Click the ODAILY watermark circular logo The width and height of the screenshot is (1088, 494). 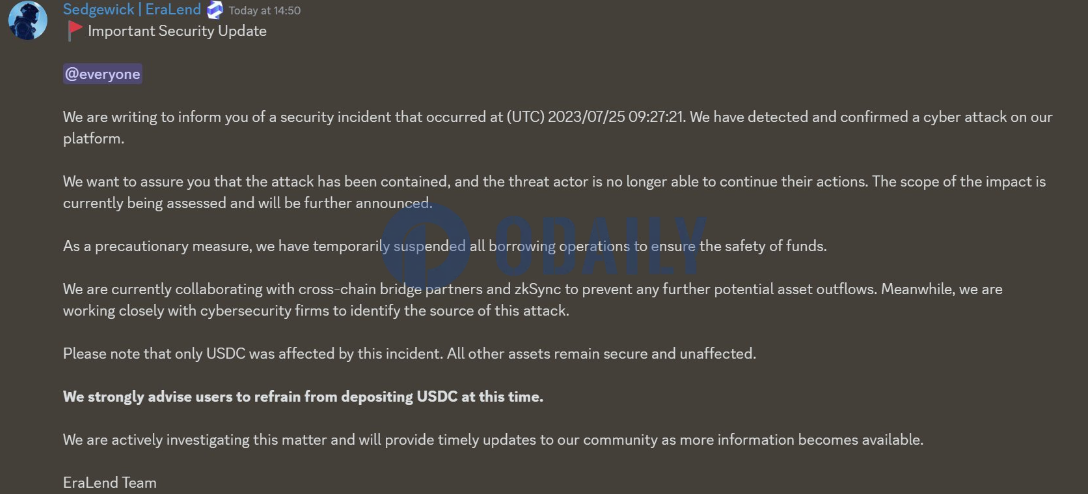(x=426, y=245)
